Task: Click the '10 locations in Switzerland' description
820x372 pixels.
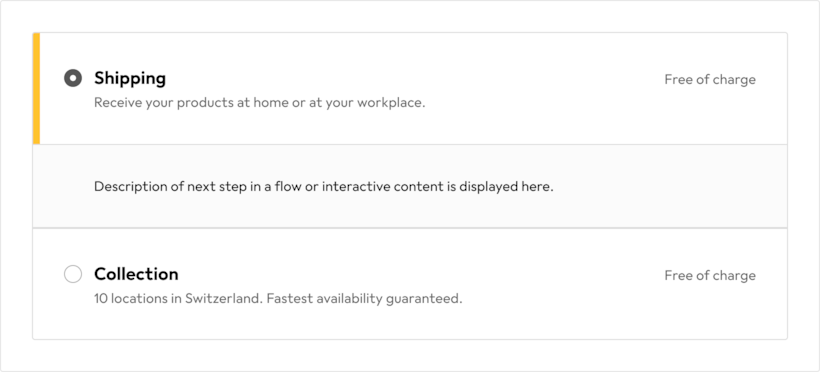Action: pos(278,299)
